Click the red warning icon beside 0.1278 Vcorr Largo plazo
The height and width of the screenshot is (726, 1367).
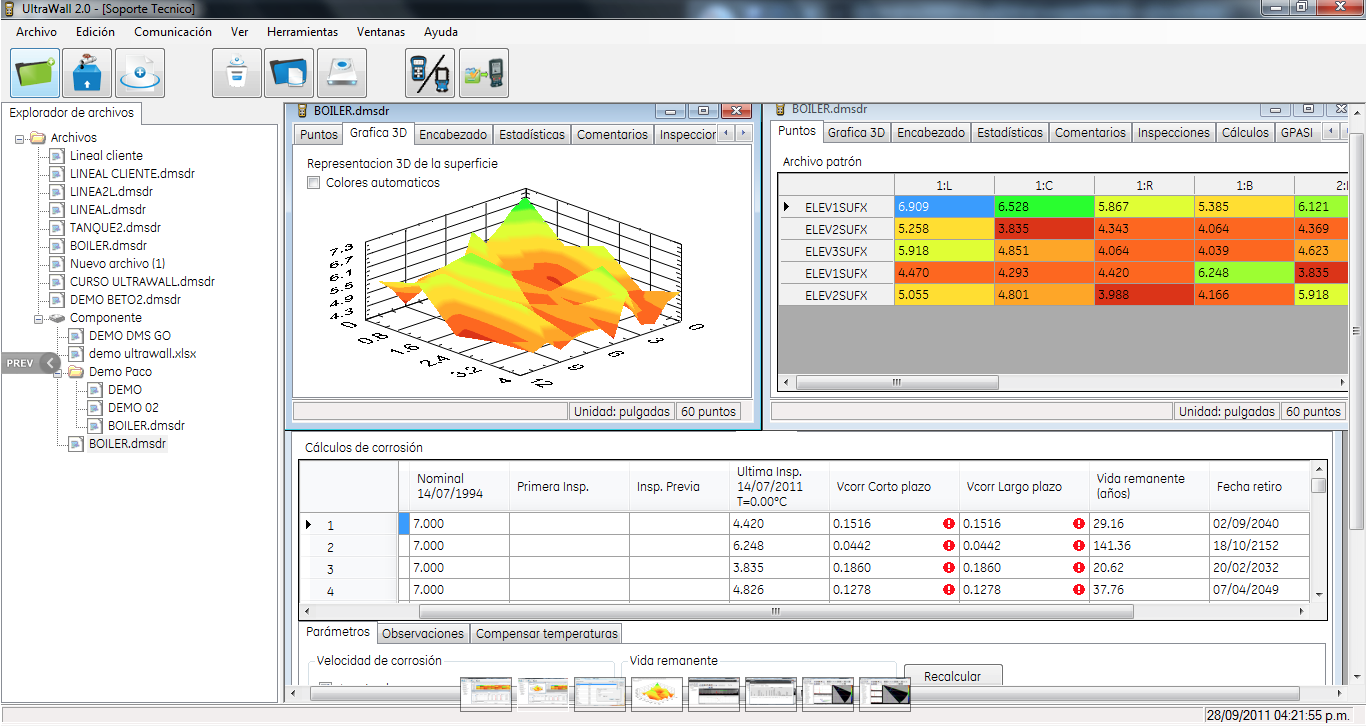[1079, 590]
